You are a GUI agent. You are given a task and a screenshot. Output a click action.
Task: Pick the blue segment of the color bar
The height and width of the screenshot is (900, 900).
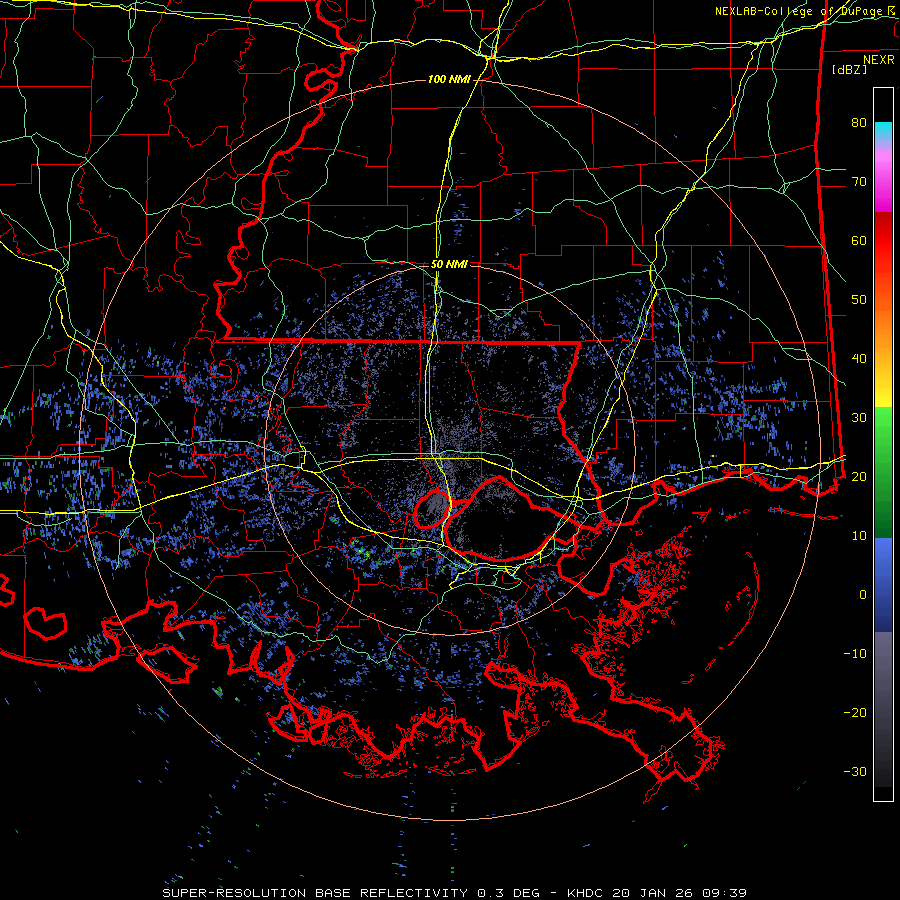(883, 585)
